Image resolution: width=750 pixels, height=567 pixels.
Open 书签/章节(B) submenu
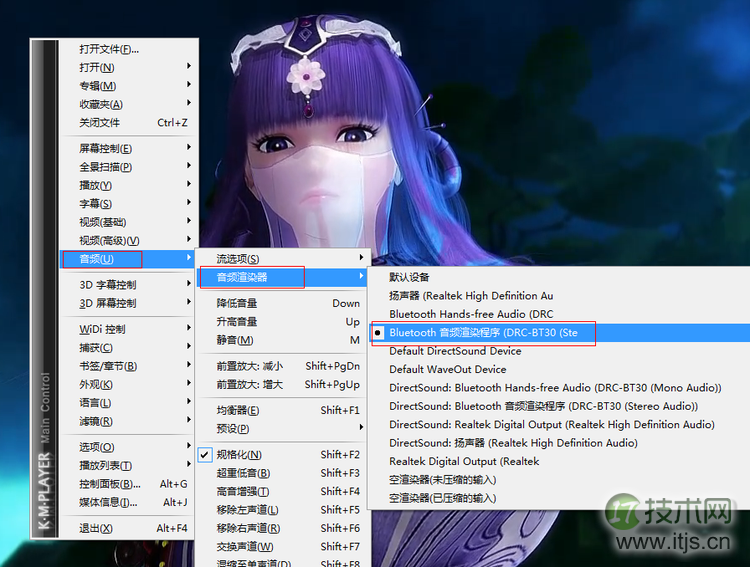(128, 366)
